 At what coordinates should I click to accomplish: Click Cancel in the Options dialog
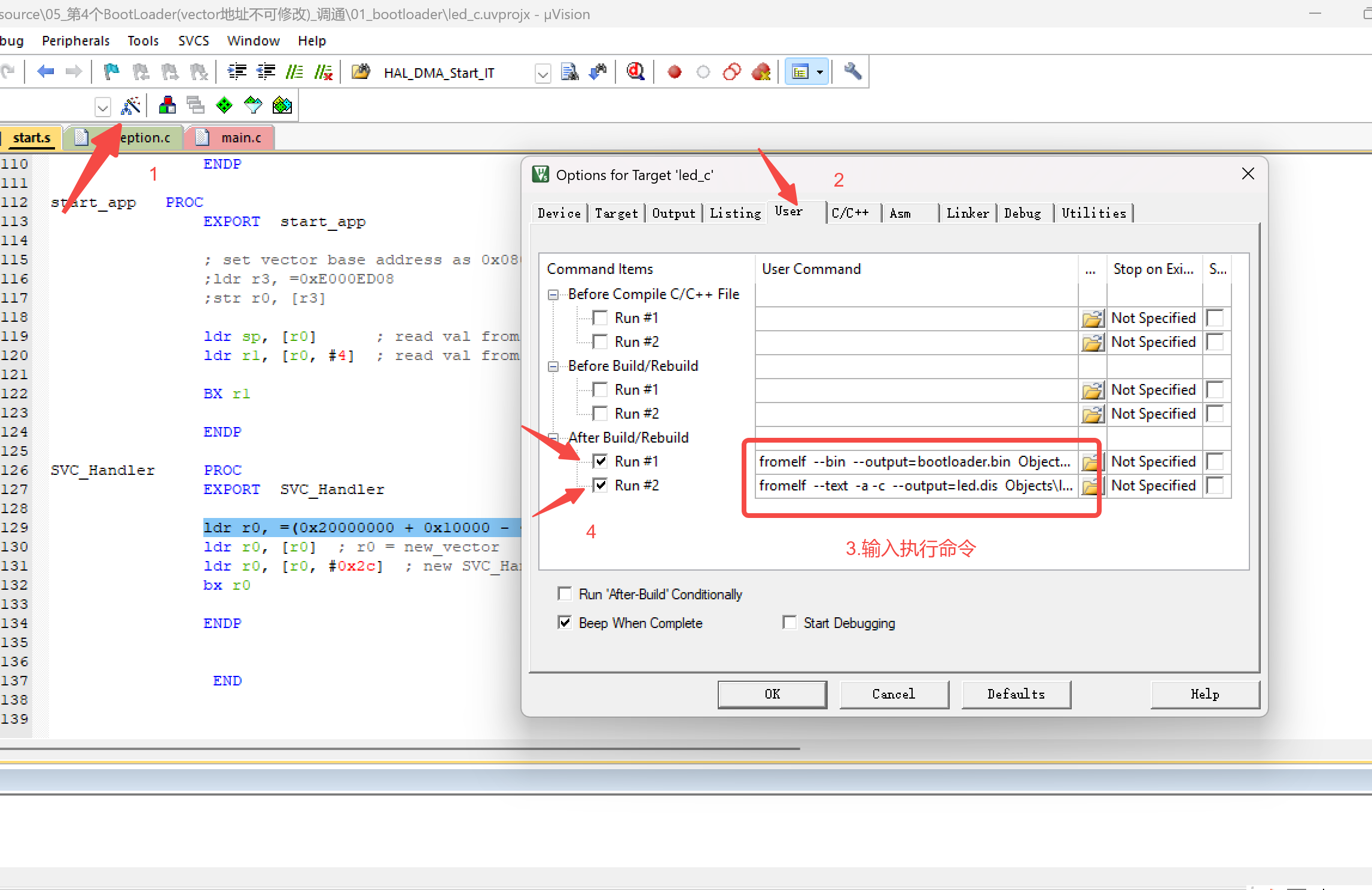click(x=894, y=694)
